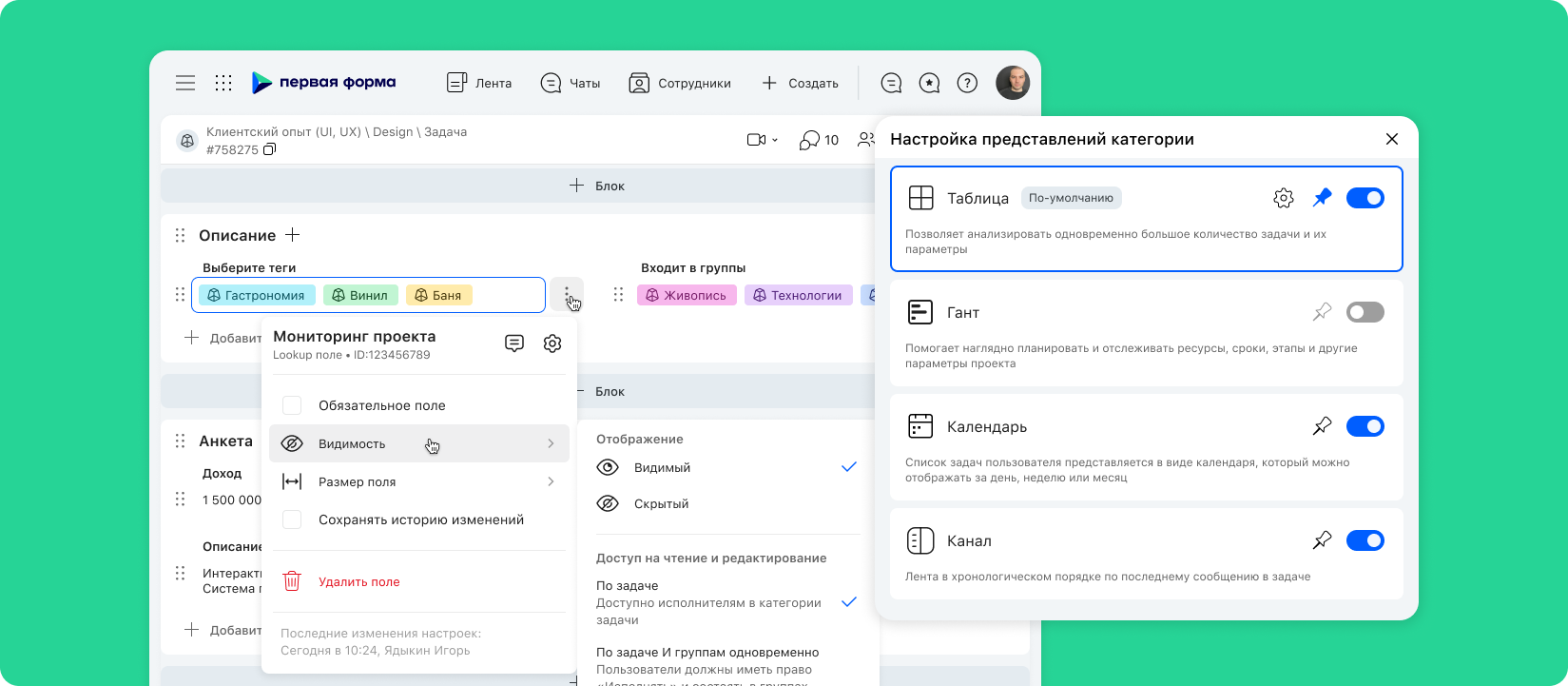Grab the Анкета section drag handle
This screenshot has height=686, width=1568.
tap(181, 441)
